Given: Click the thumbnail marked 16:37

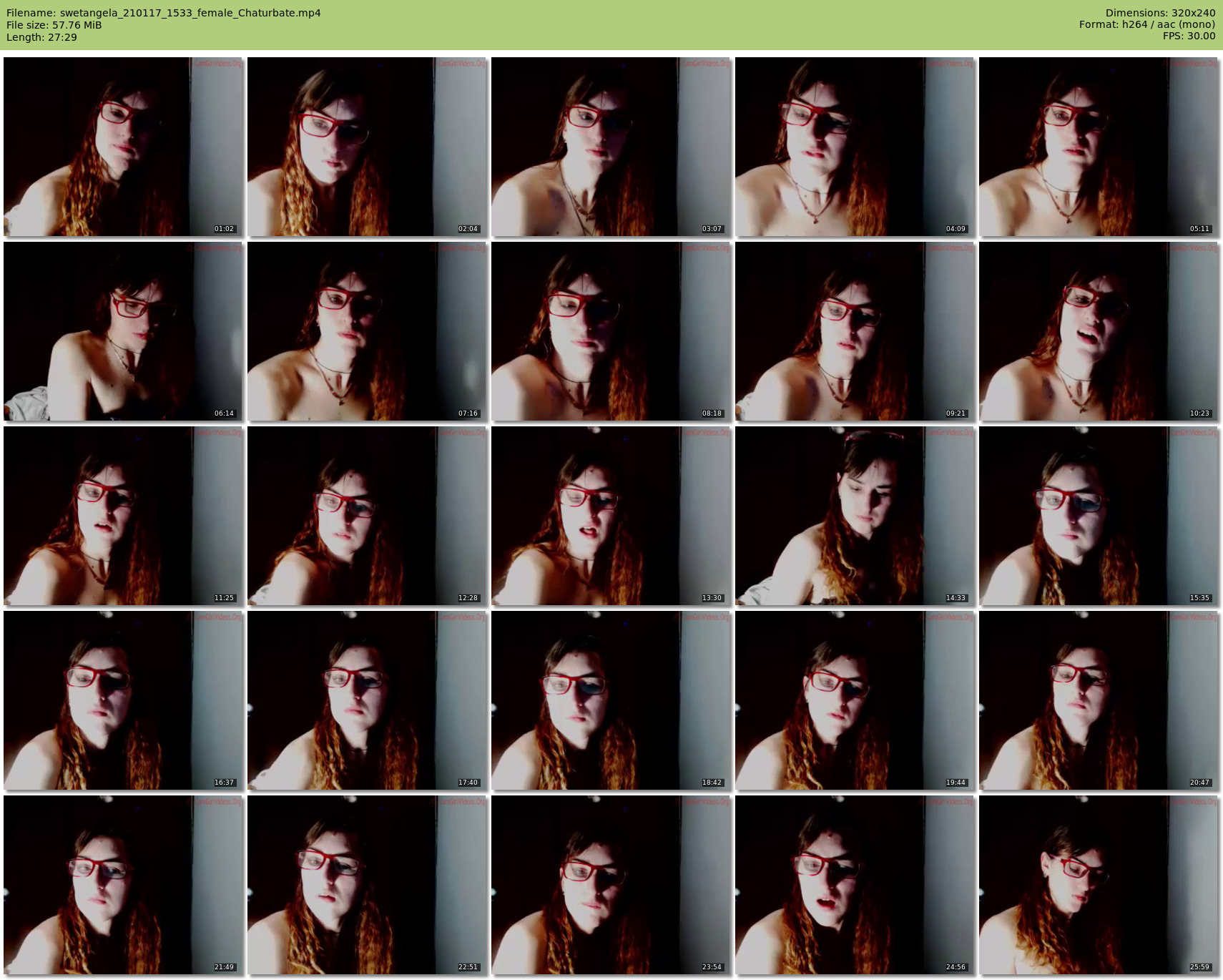Looking at the screenshot, I should 123,700.
